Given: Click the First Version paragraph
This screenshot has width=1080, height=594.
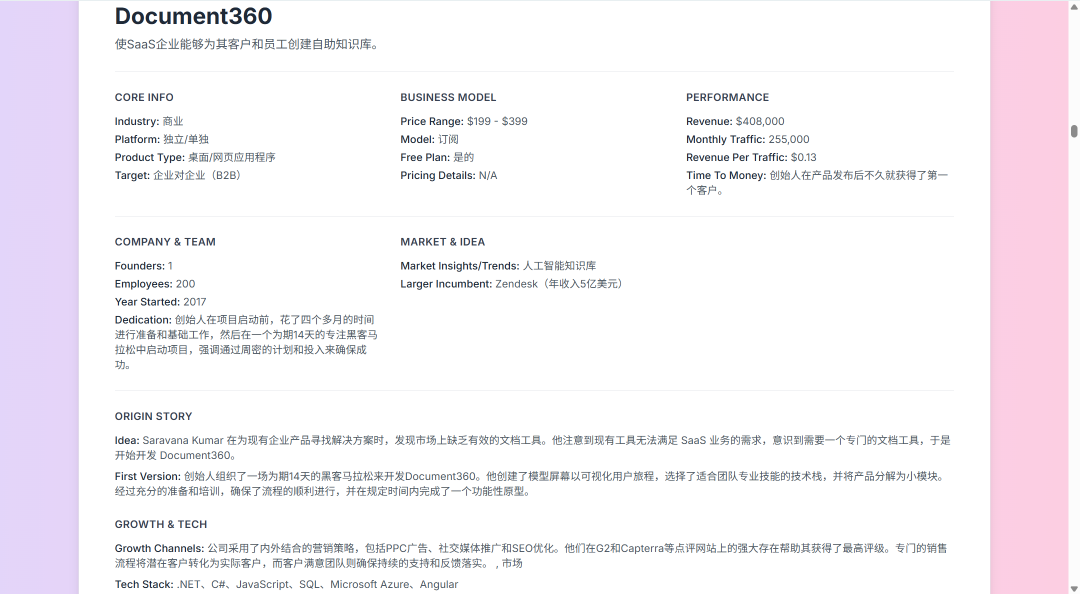Looking at the screenshot, I should coord(531,484).
